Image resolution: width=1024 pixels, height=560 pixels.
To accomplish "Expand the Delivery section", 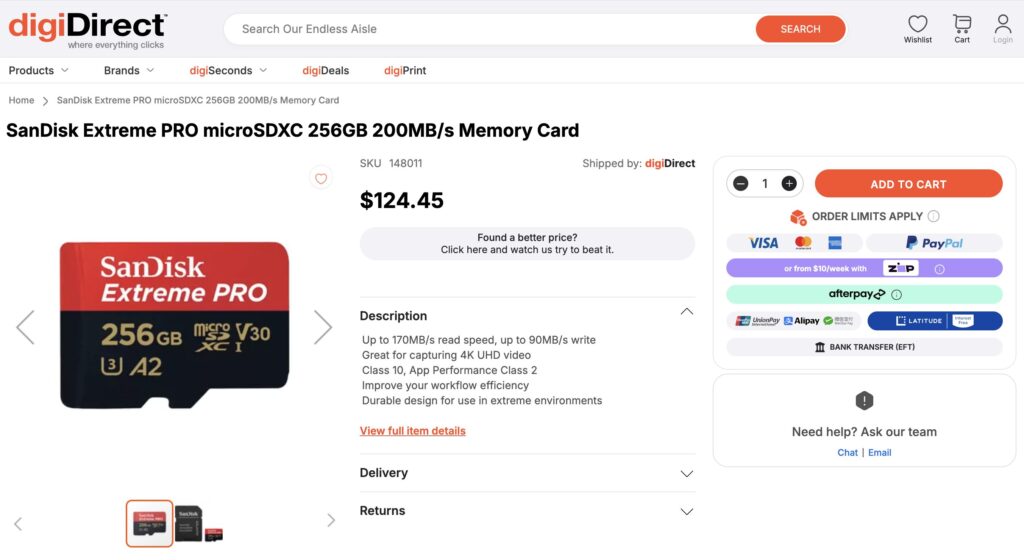I will coord(686,473).
